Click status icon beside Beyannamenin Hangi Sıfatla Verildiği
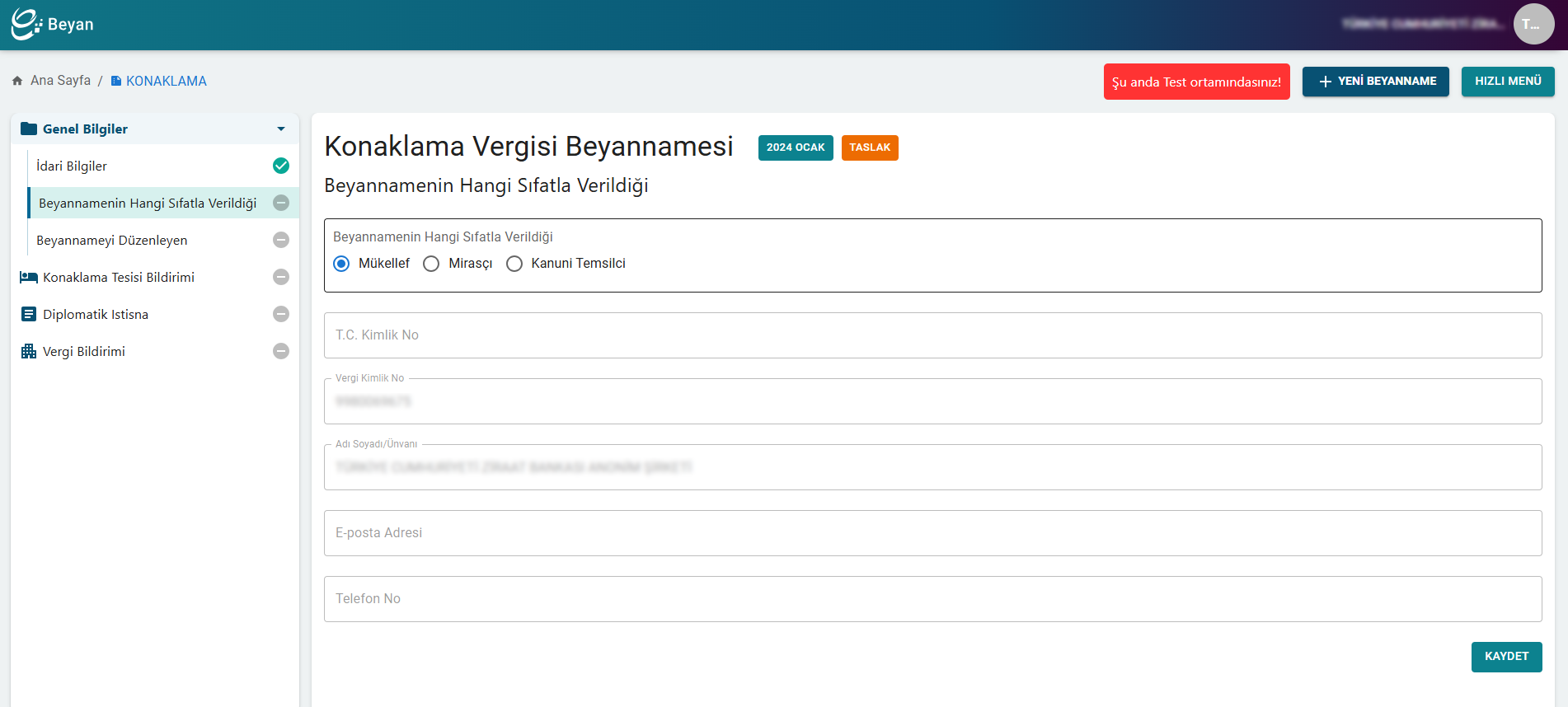Screen dimensions: 1568x707 point(281,203)
